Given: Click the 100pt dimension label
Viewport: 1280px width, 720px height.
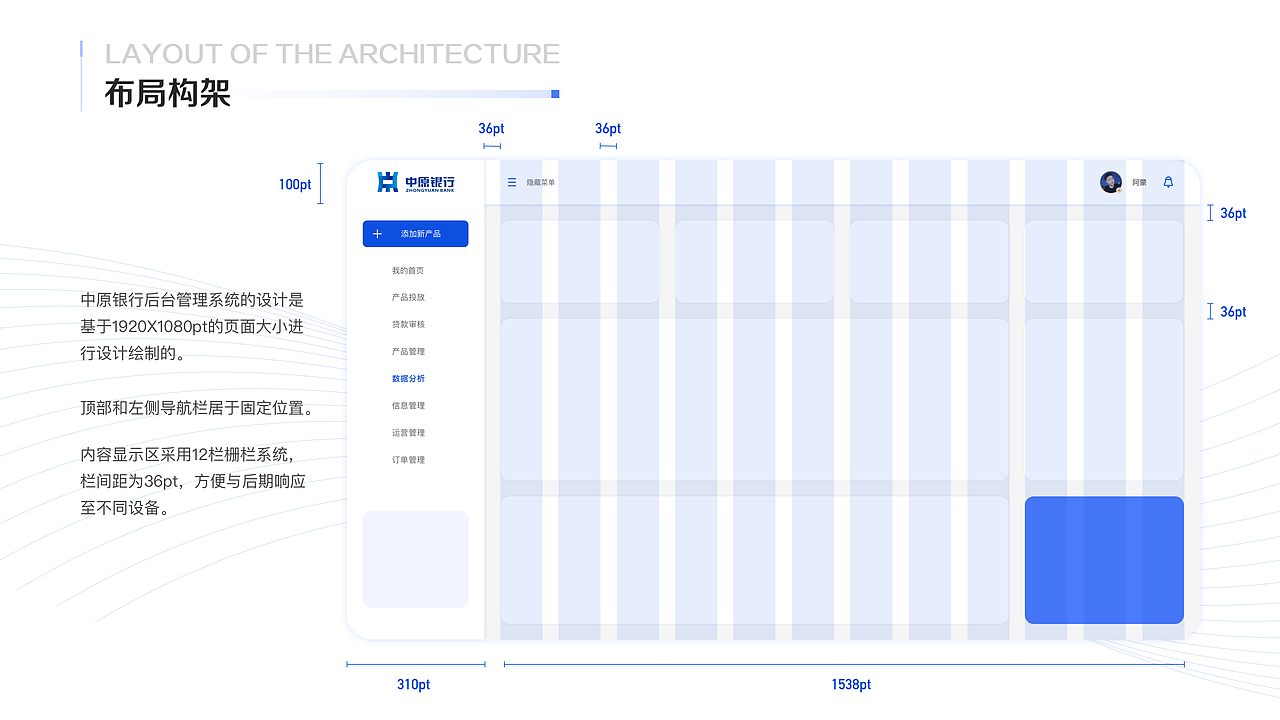Looking at the screenshot, I should pos(295,185).
